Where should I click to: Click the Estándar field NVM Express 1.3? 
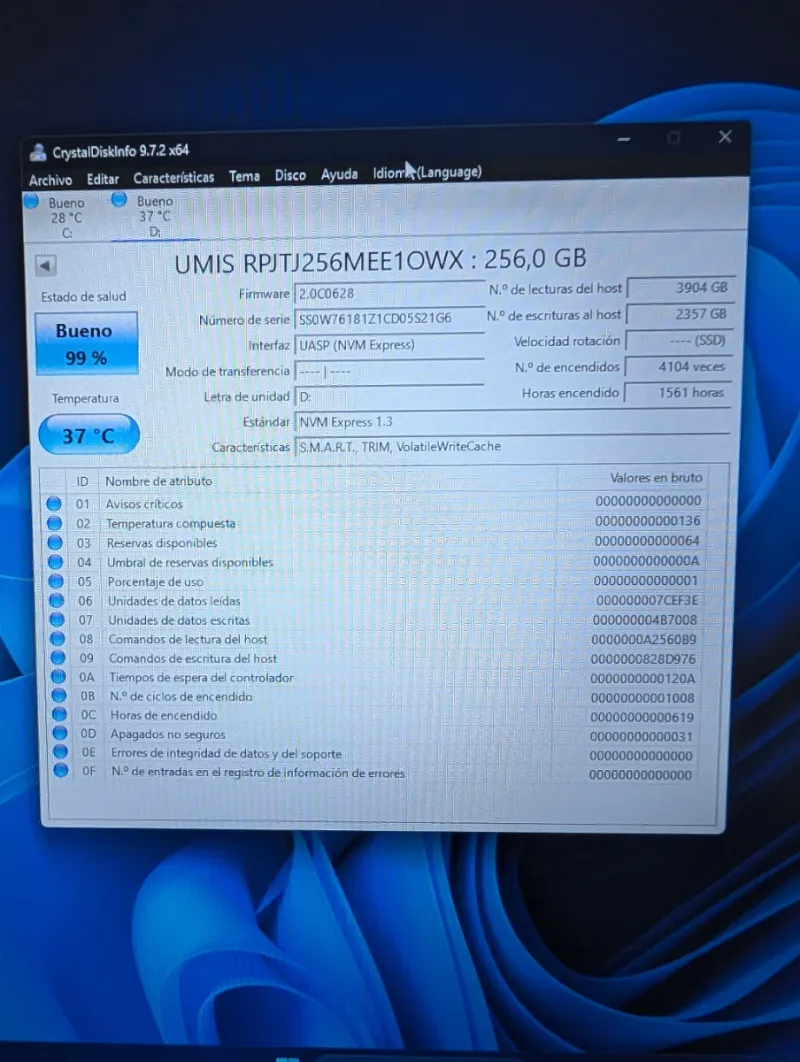click(x=513, y=422)
